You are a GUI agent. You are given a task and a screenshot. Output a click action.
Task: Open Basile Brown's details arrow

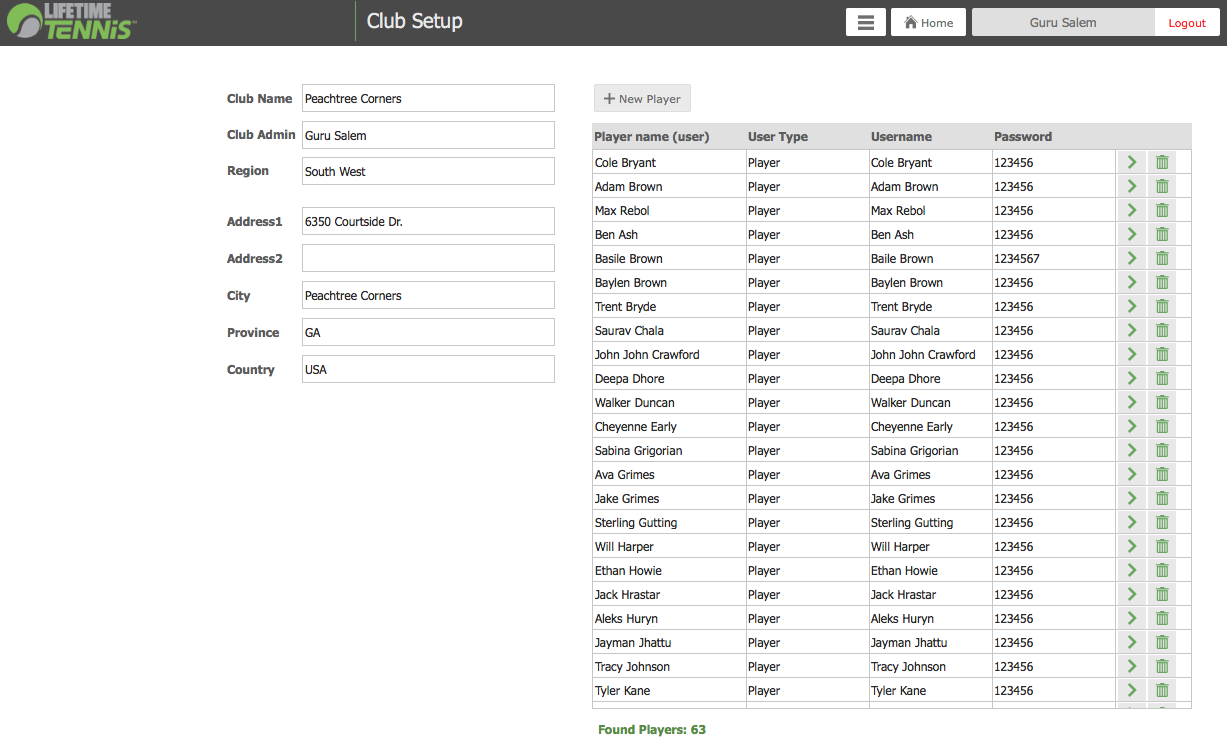(x=1132, y=258)
